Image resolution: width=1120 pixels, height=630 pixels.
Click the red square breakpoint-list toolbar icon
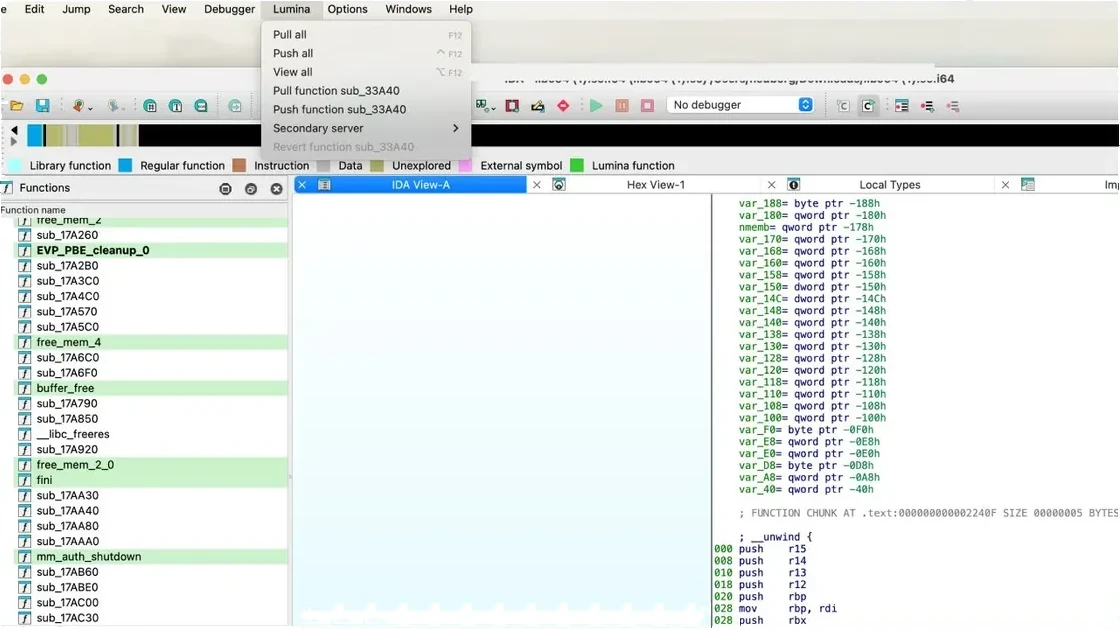(512, 106)
